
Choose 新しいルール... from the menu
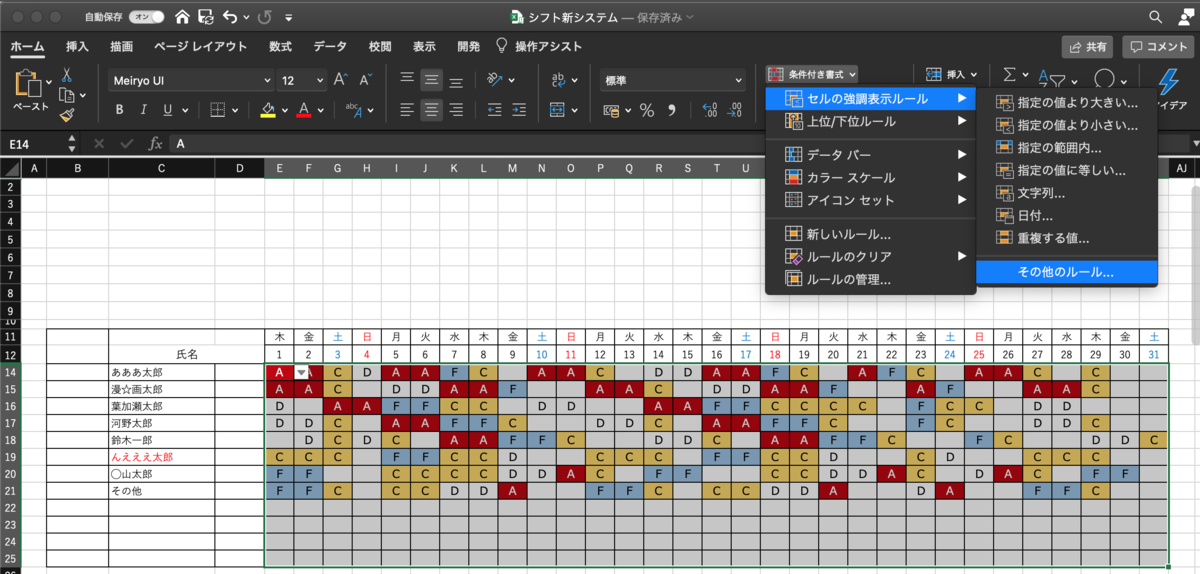coord(870,234)
